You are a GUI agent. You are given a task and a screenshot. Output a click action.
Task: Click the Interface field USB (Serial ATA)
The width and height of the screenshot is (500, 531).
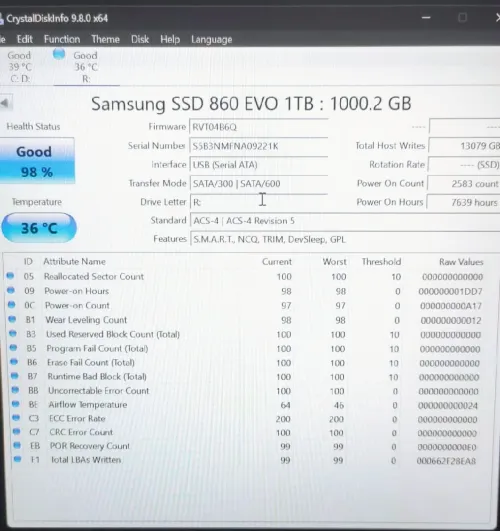click(258, 165)
